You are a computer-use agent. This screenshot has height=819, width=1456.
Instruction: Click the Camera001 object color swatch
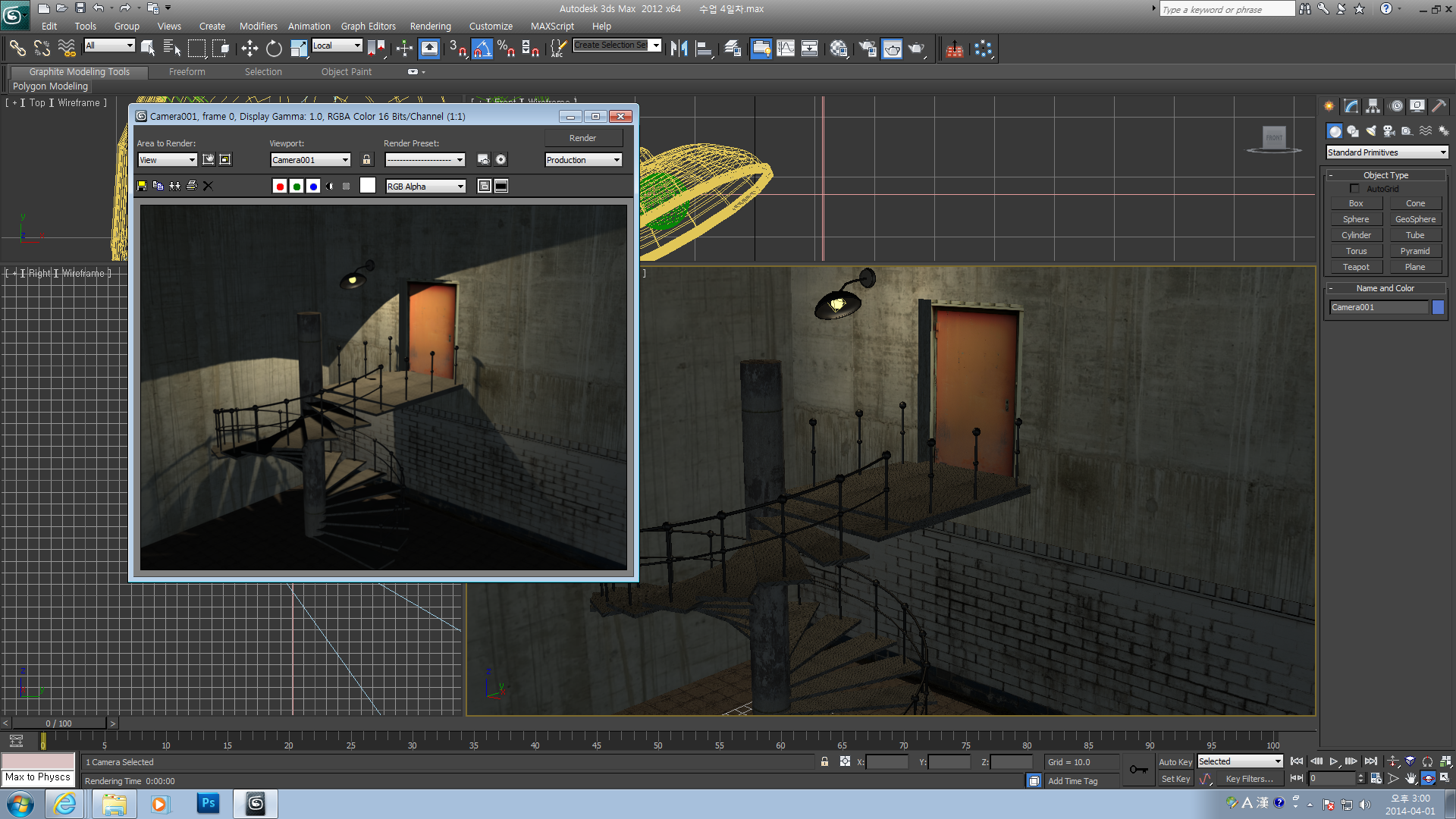click(1438, 307)
